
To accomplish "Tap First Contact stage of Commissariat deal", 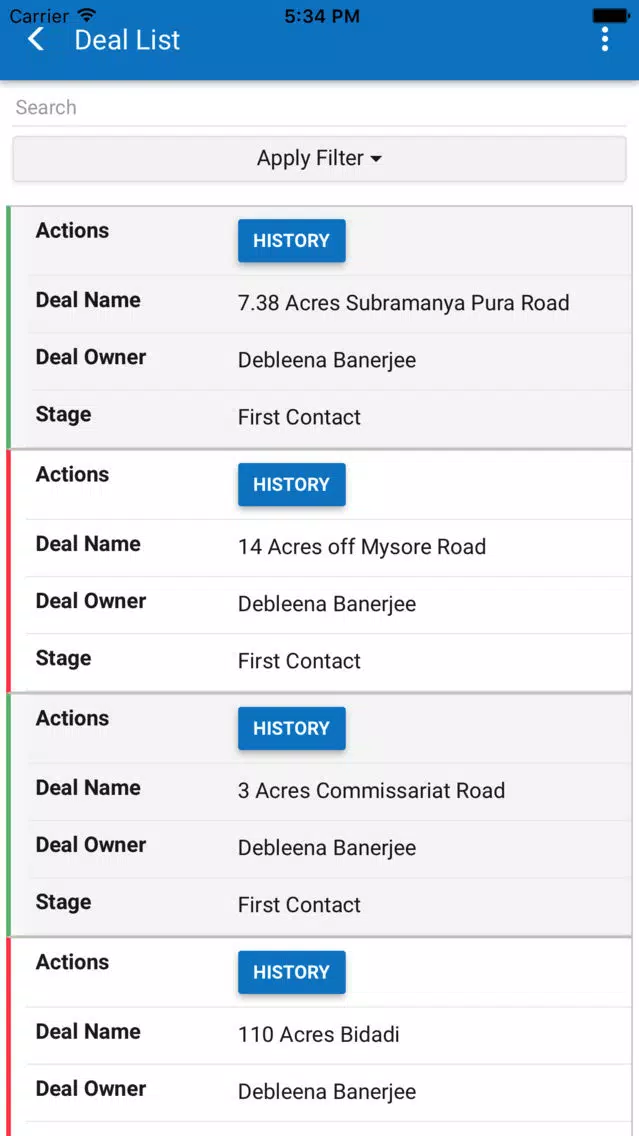I will click(299, 905).
